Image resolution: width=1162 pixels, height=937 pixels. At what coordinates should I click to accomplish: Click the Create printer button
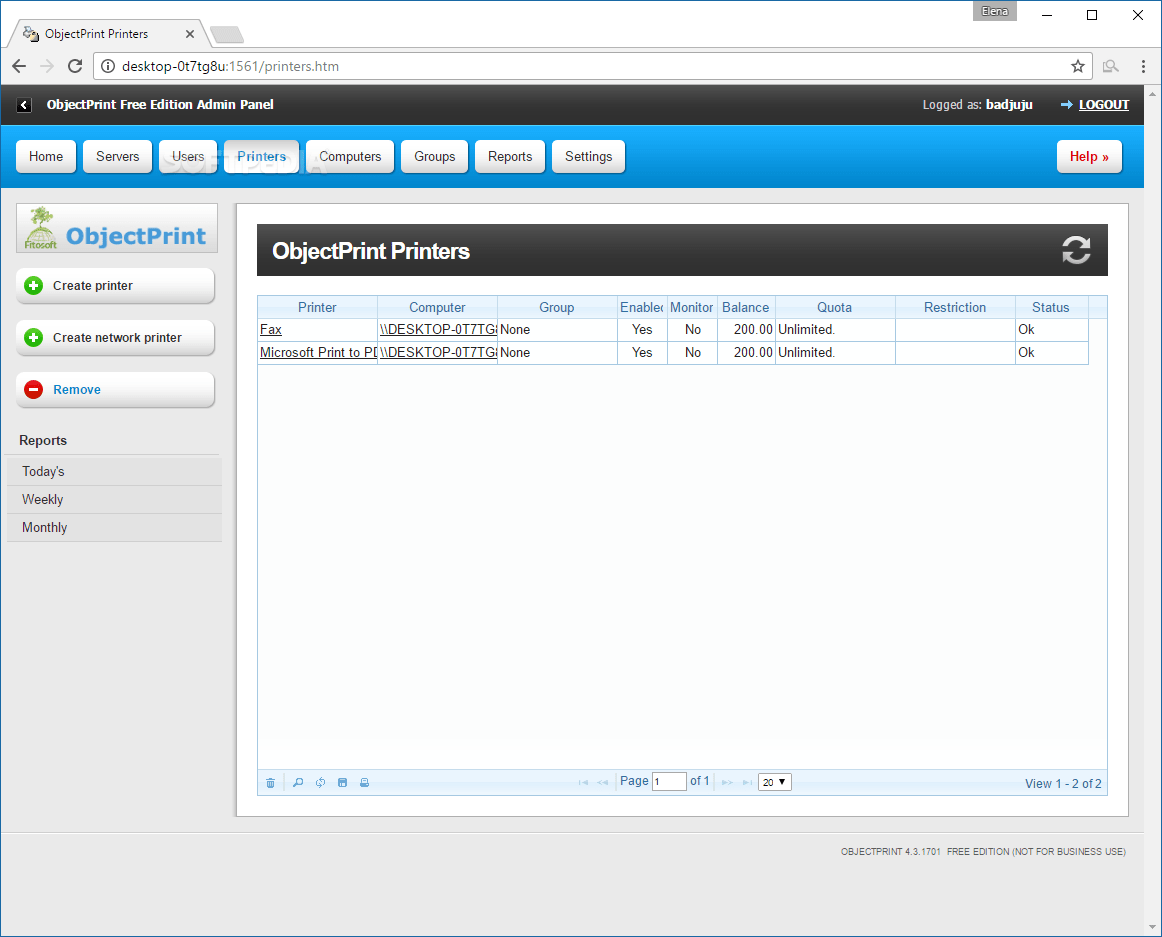(116, 285)
